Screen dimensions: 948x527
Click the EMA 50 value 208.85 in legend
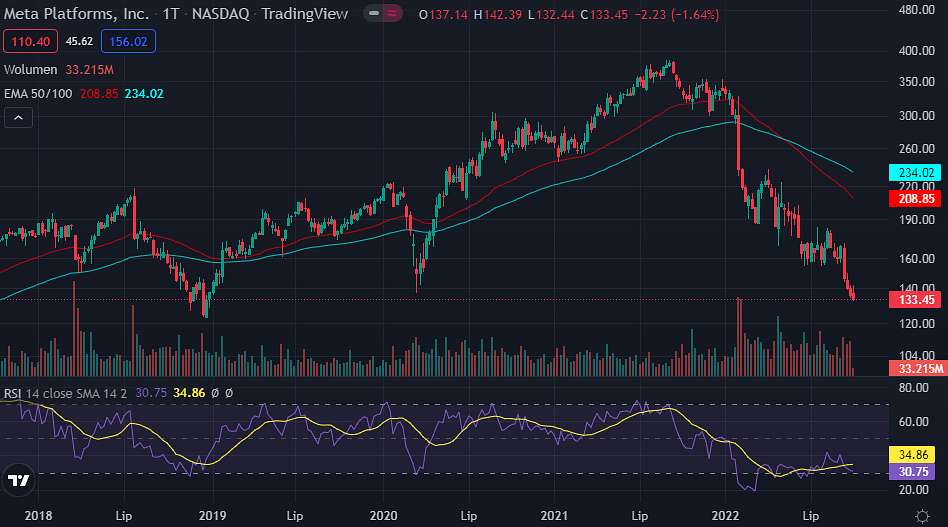(x=99, y=94)
